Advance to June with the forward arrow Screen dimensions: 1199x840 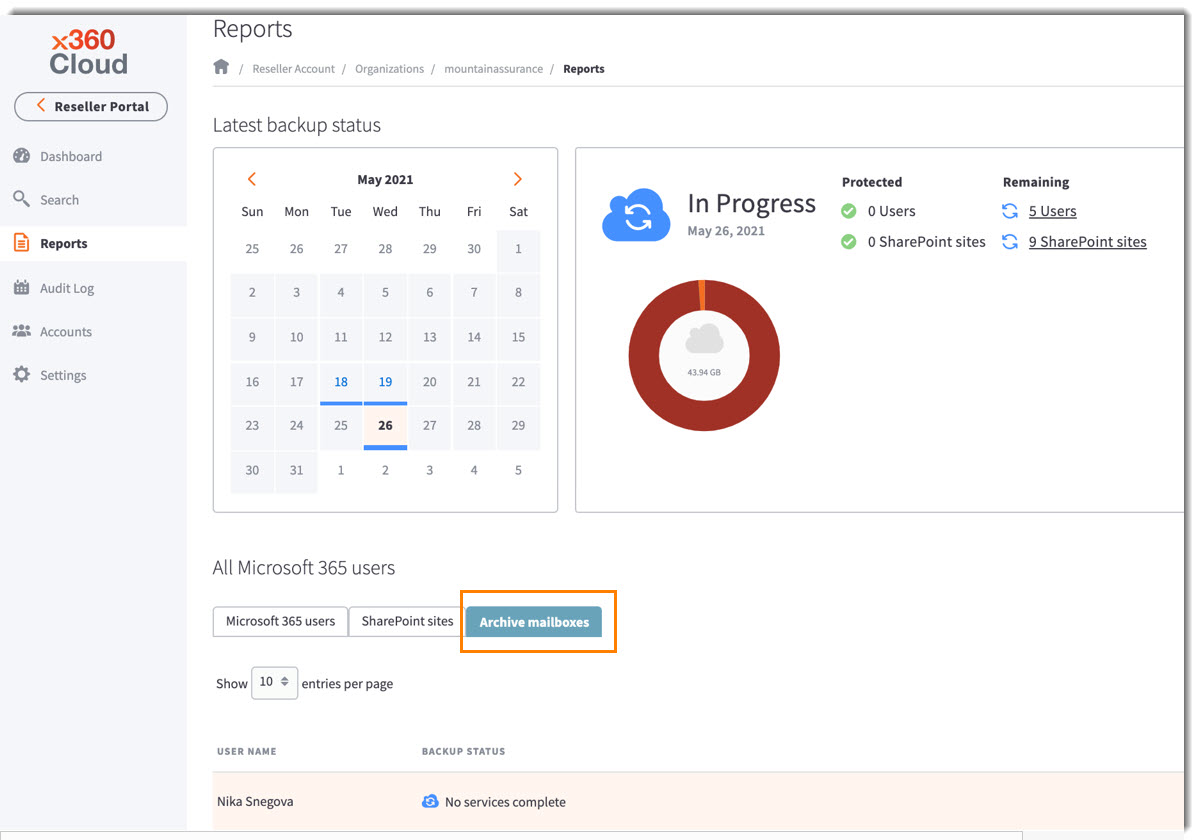[518, 178]
